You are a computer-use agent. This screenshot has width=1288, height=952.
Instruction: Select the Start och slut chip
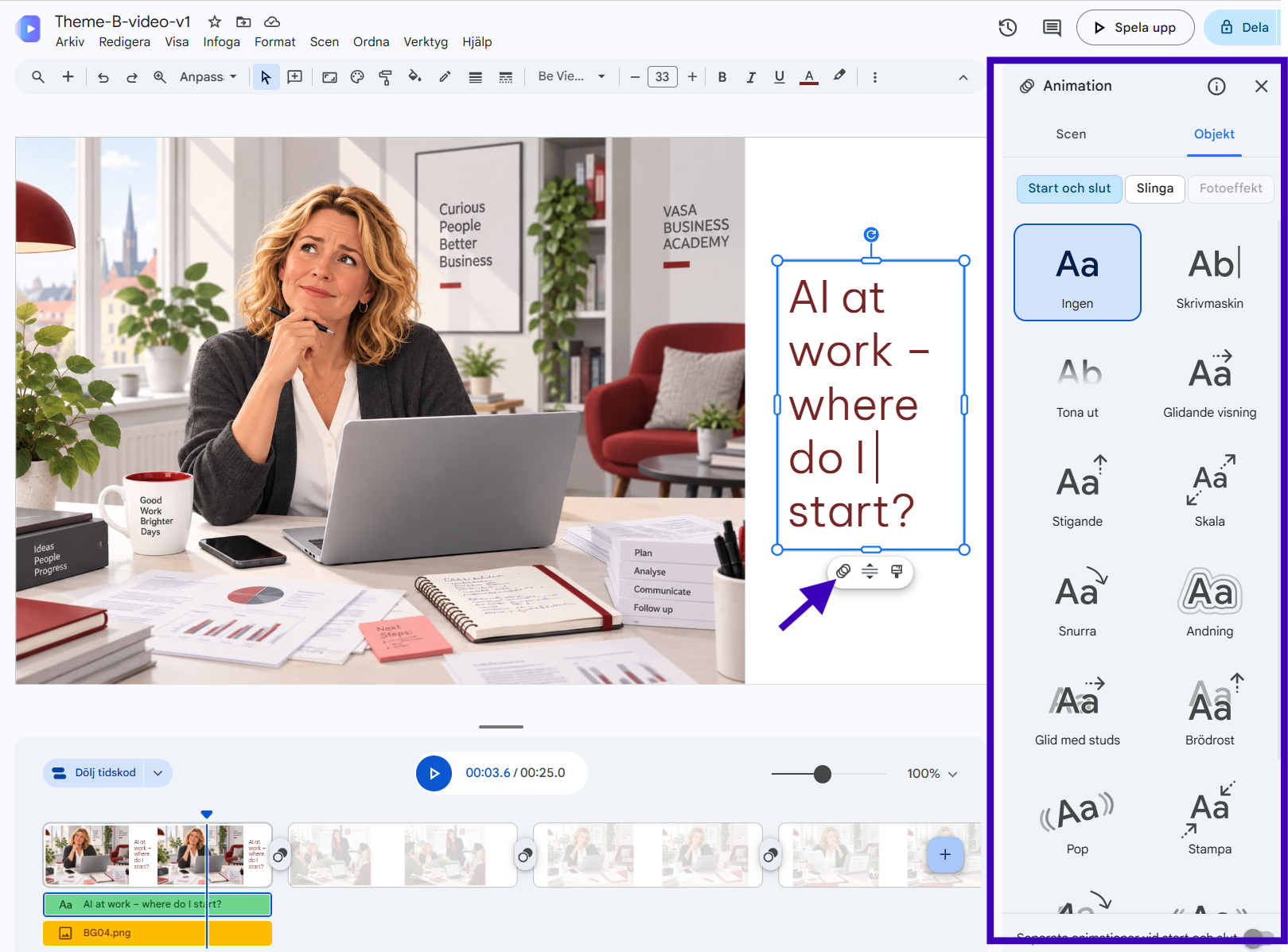pos(1069,188)
